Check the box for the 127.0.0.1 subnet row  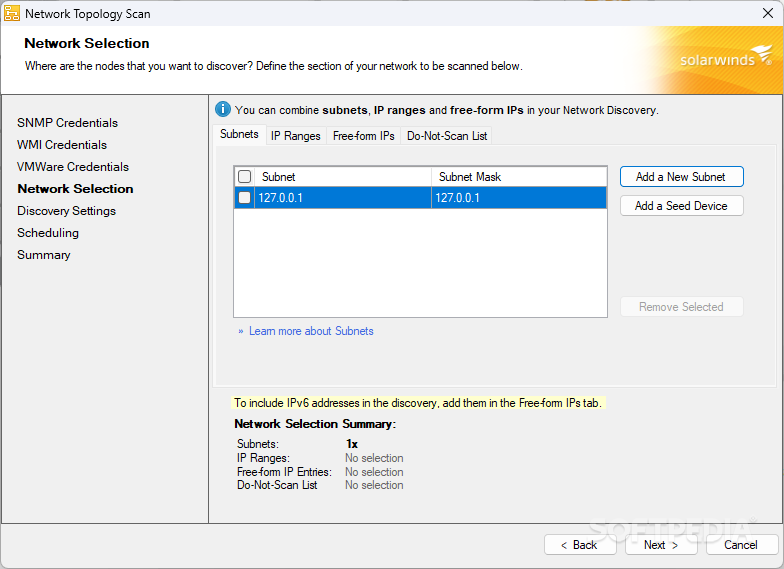pos(244,198)
